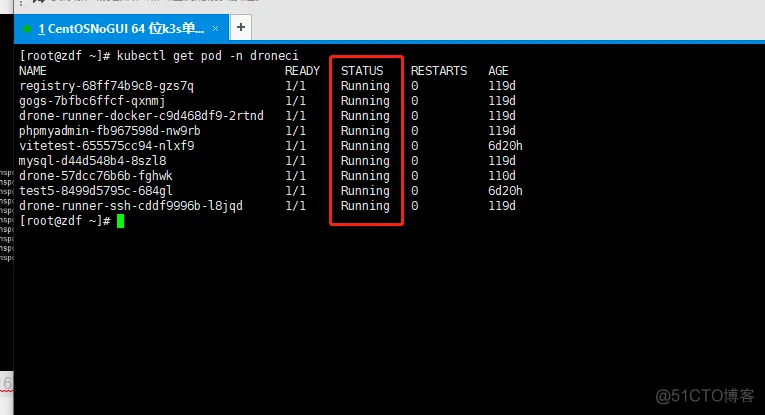Image resolution: width=765 pixels, height=415 pixels.
Task: Select the CentOSNoGUI 64 session tab
Action: point(121,28)
